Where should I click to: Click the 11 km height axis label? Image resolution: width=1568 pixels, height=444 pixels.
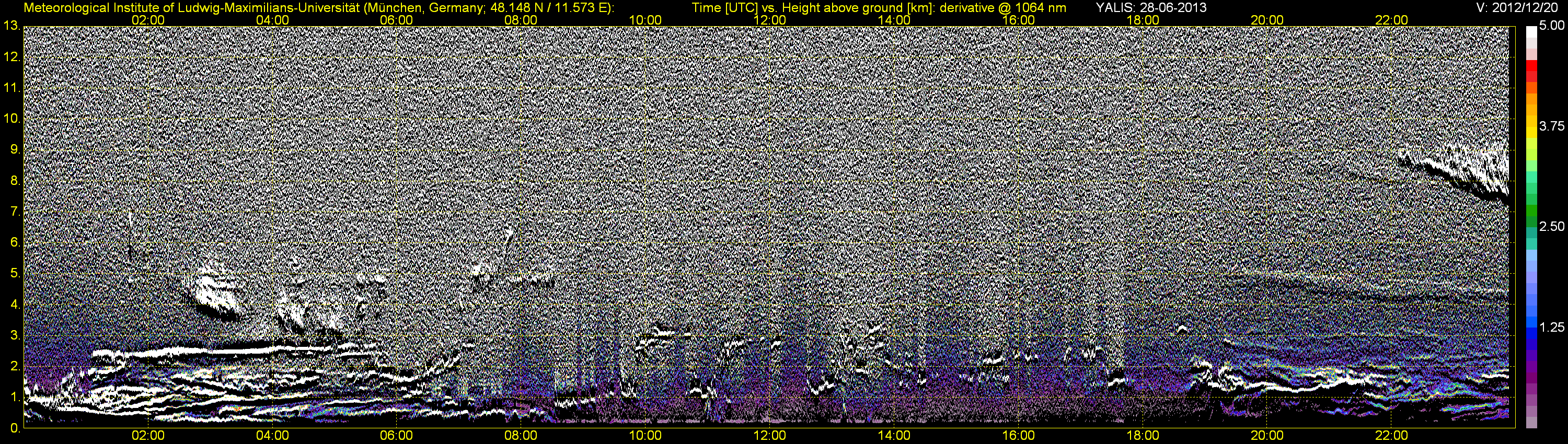pyautogui.click(x=11, y=88)
